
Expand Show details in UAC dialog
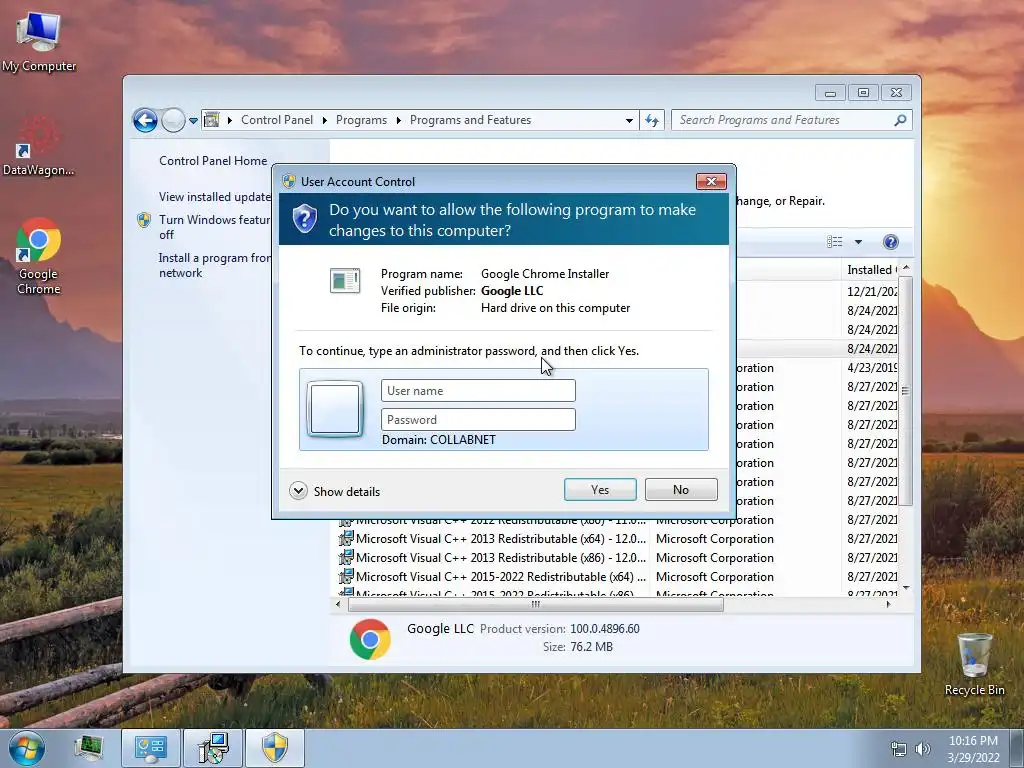coord(334,491)
